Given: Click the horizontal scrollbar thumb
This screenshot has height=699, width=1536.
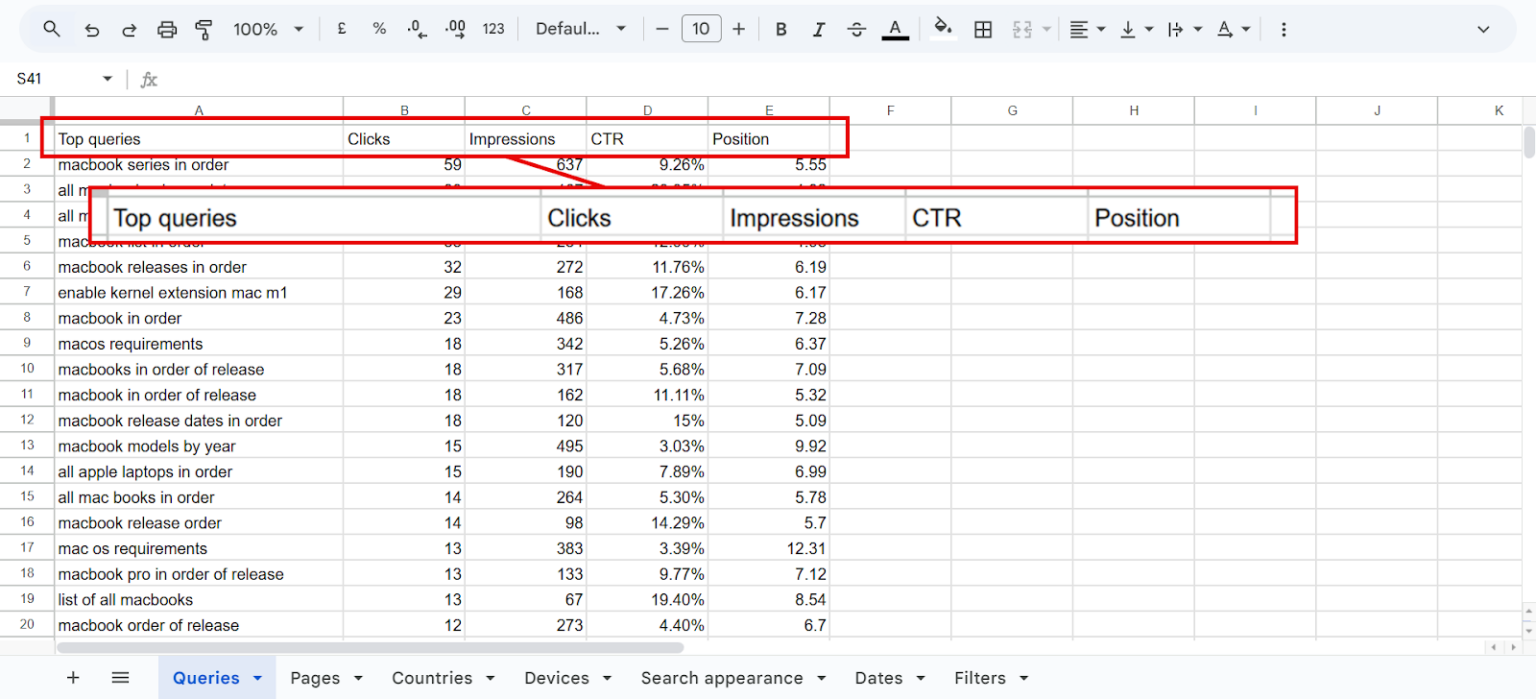Looking at the screenshot, I should click(x=370, y=648).
